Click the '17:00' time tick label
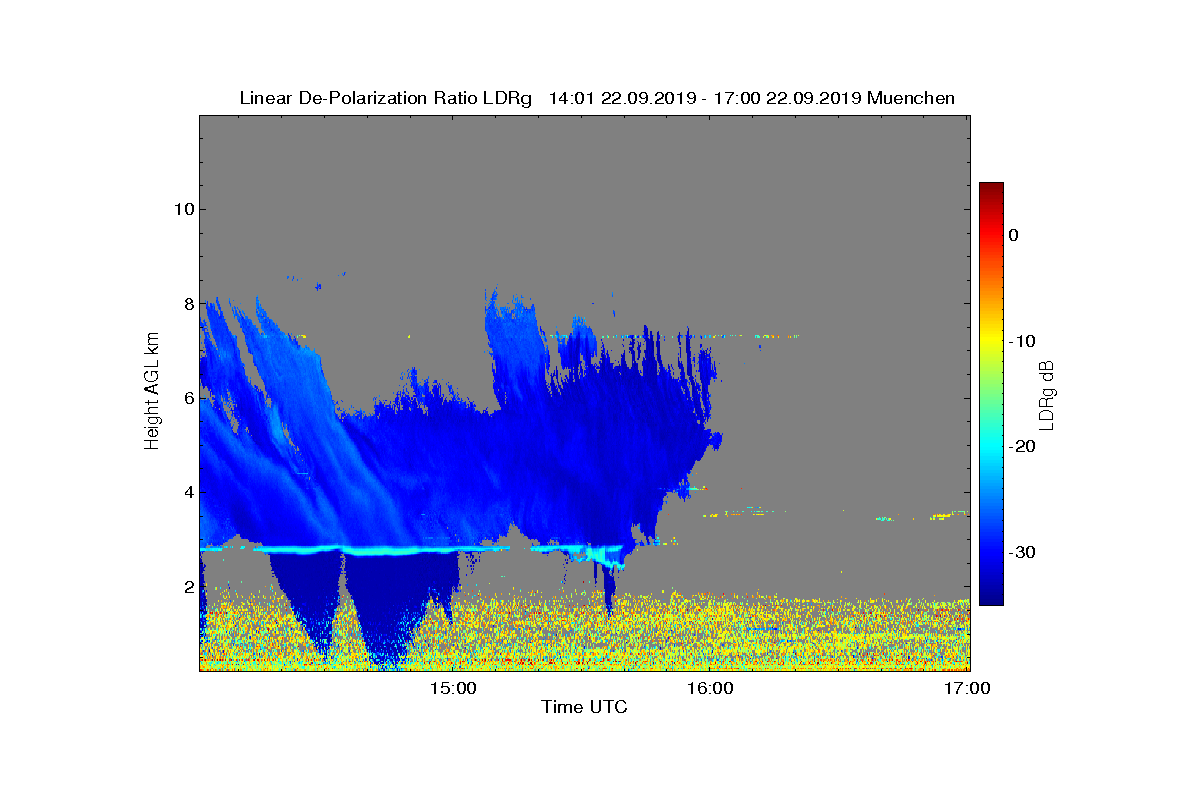This screenshot has width=1200, height=800. pos(968,688)
